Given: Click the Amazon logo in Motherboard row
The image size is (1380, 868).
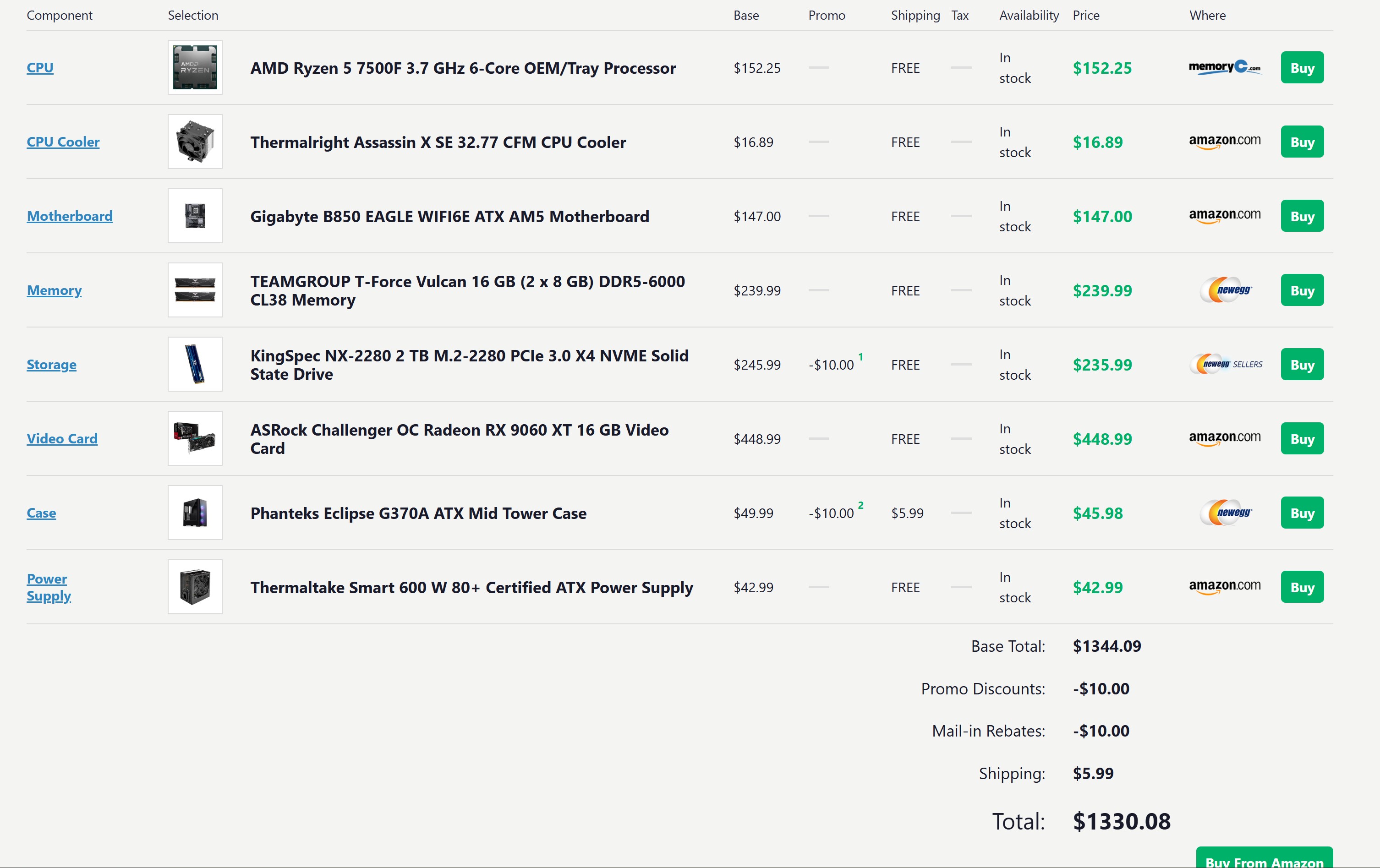Looking at the screenshot, I should (1225, 216).
